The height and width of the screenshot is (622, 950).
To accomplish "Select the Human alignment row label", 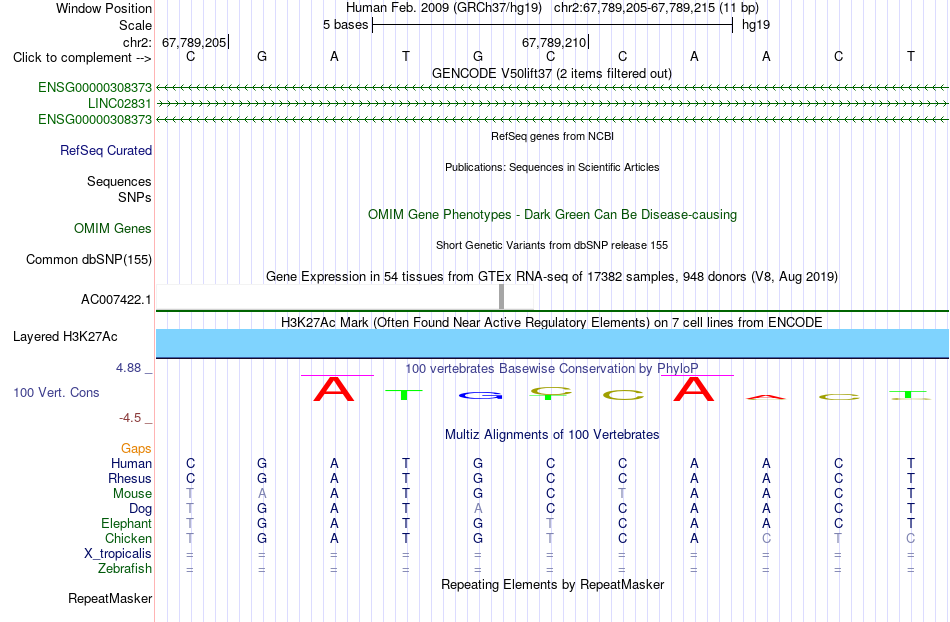I will pos(131,463).
